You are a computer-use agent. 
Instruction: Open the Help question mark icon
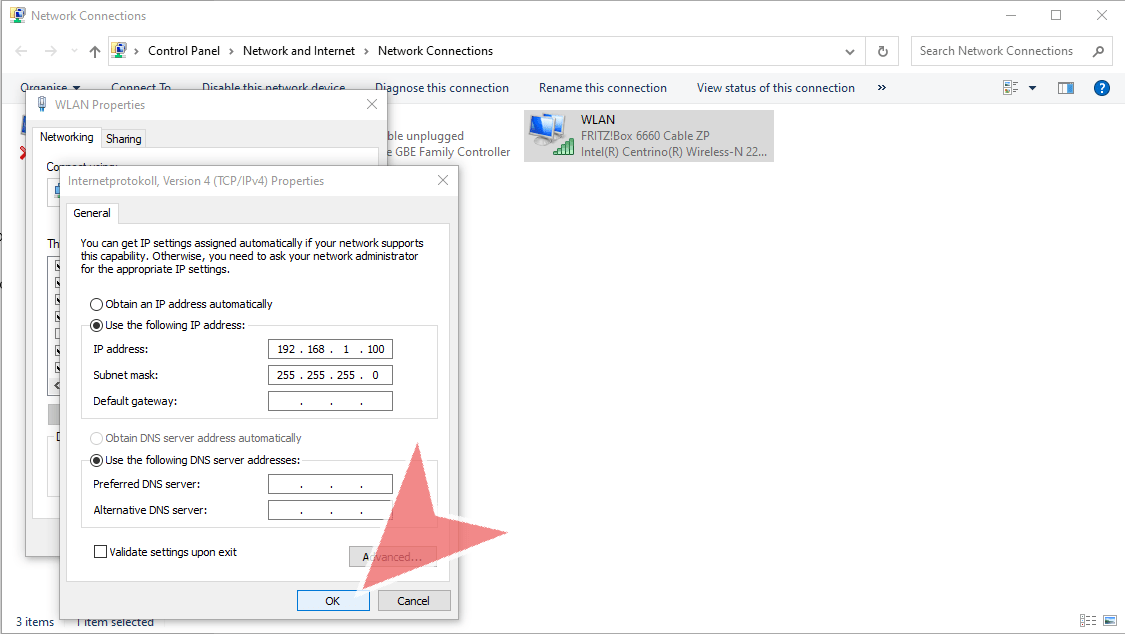tap(1102, 88)
